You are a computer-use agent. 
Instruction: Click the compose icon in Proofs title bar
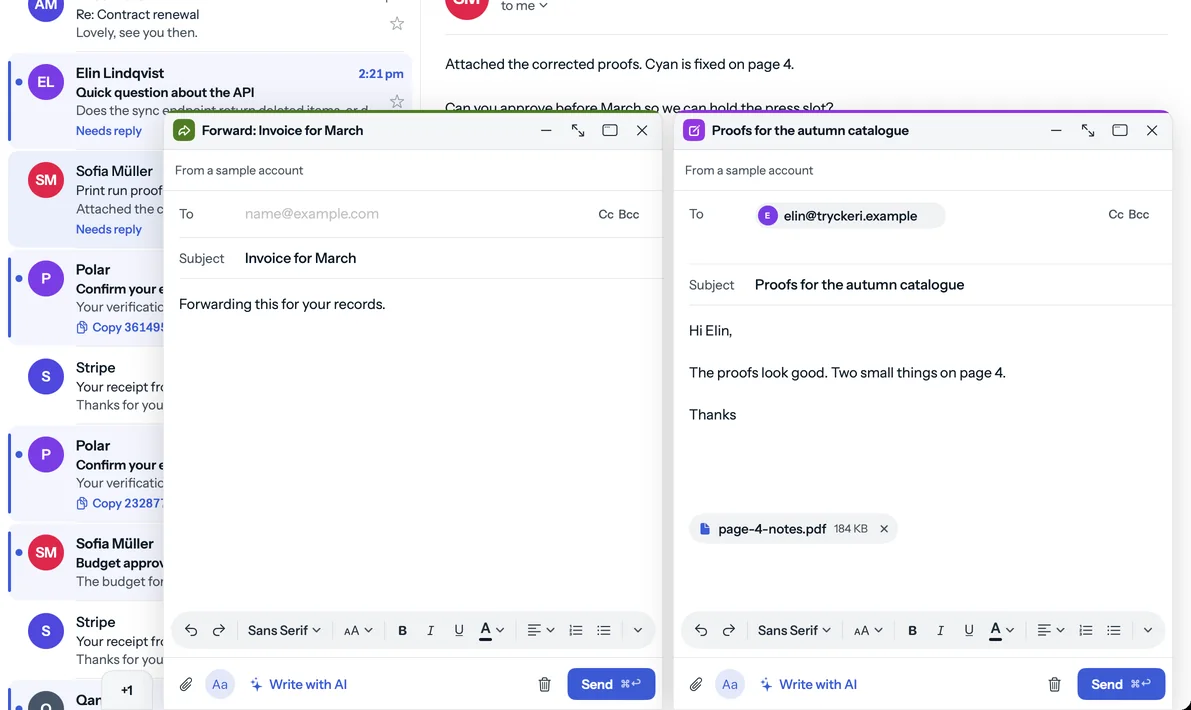[693, 131]
